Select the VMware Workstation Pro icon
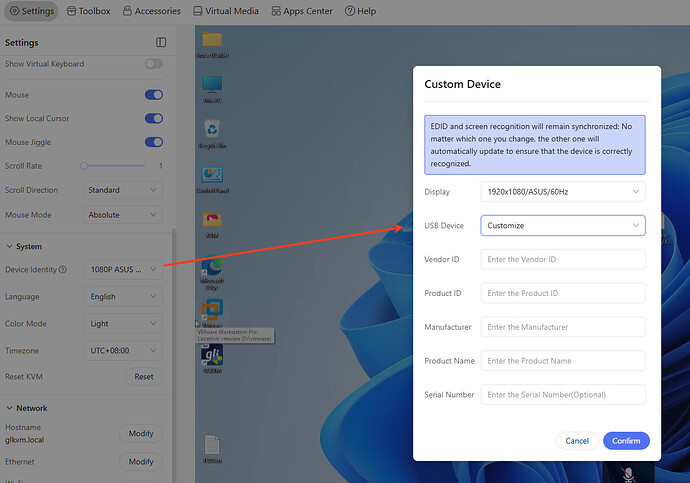690x483 pixels. (x=211, y=309)
